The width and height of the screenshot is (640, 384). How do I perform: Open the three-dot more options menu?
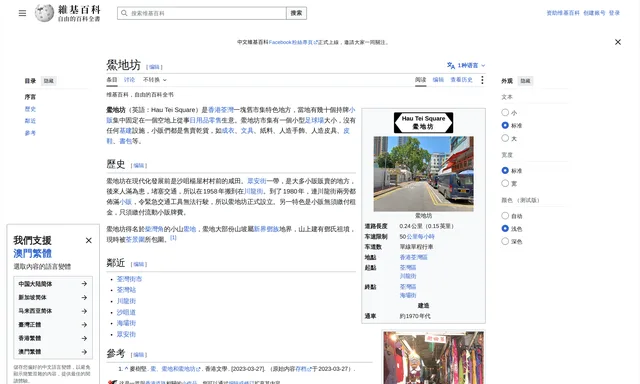482,80
